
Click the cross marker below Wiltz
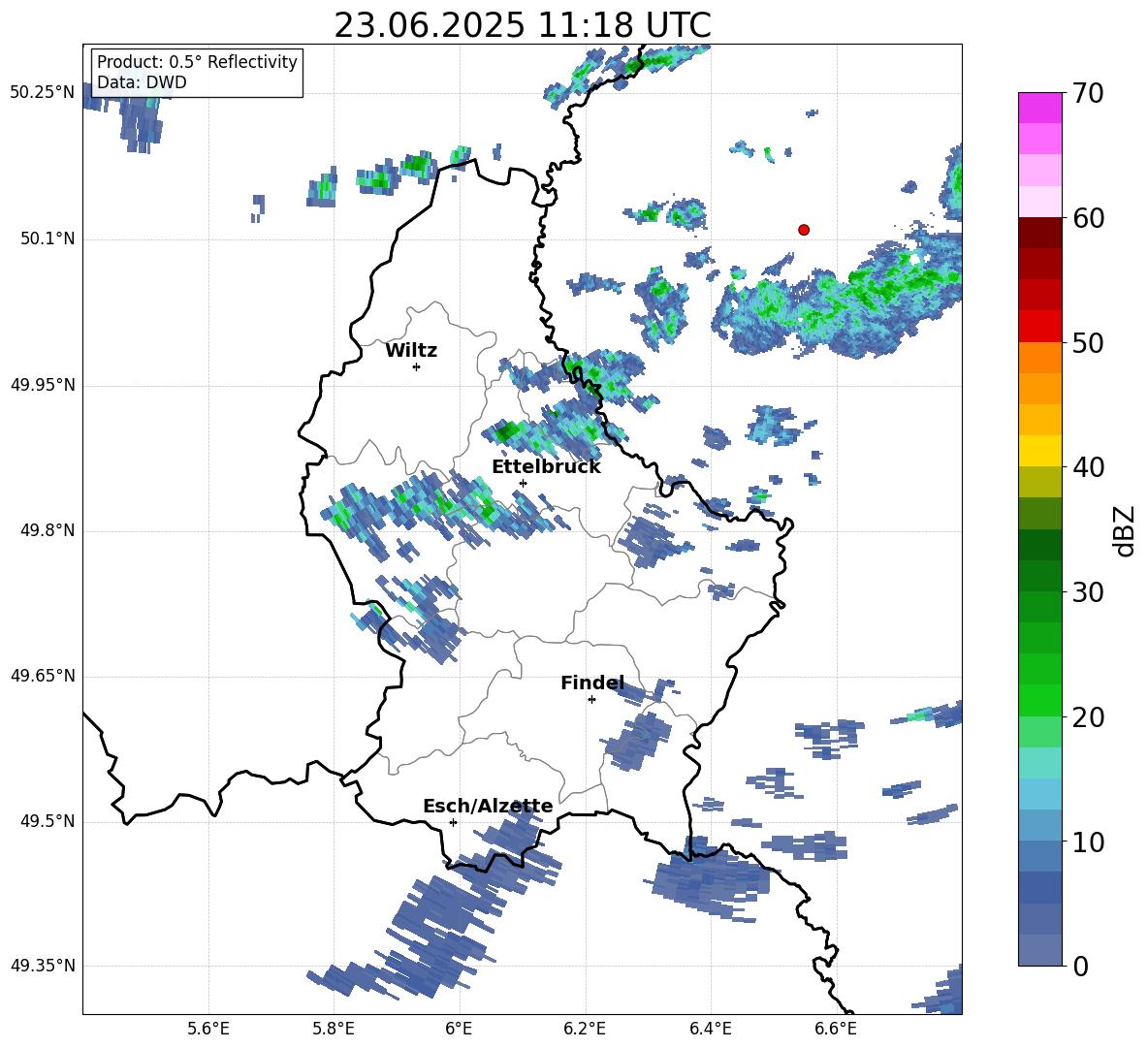click(417, 366)
